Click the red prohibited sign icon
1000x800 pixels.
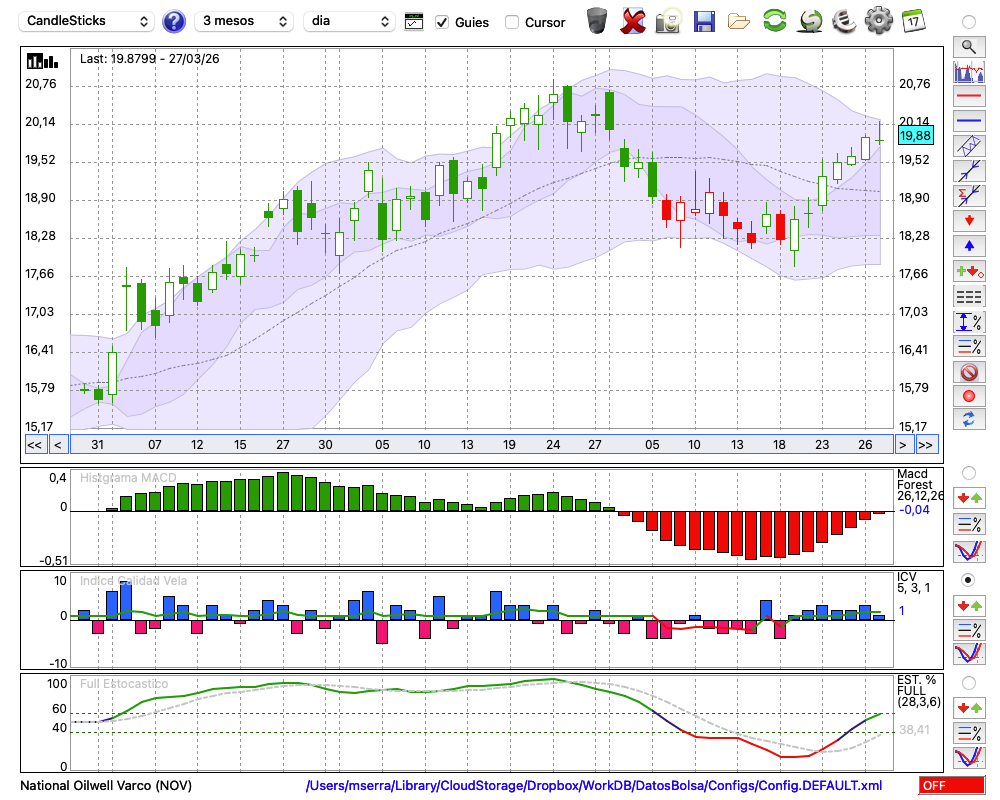969,371
